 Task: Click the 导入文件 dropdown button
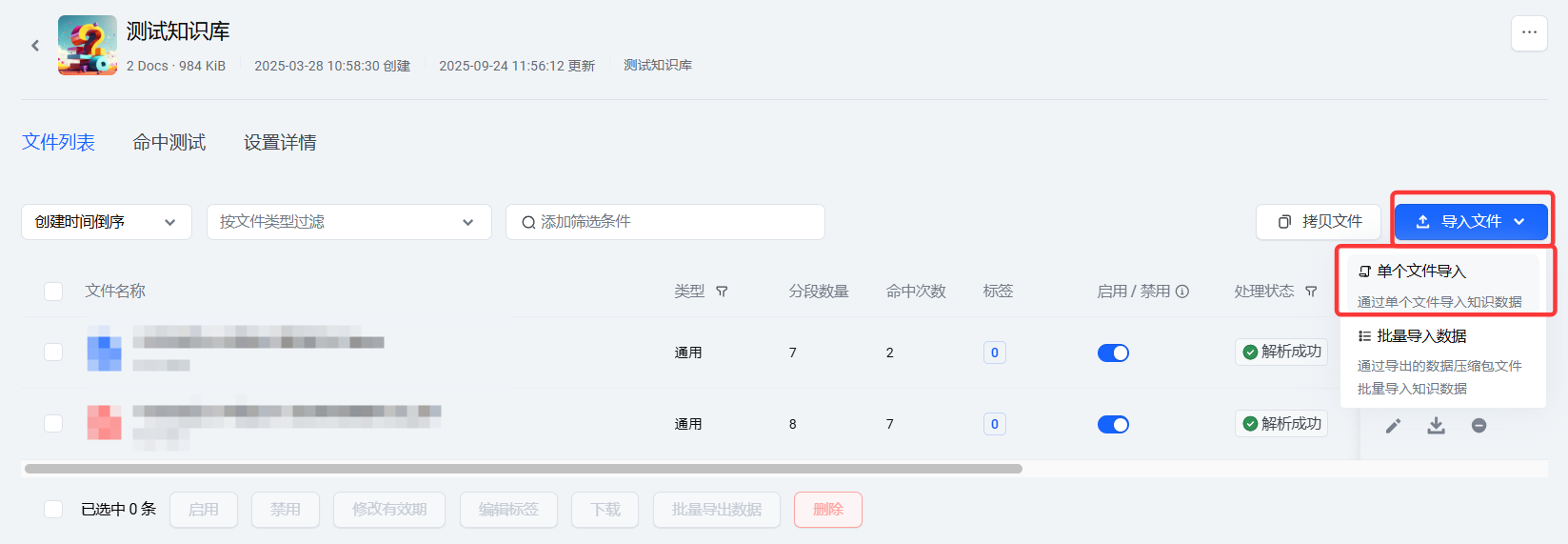[x=1471, y=222]
